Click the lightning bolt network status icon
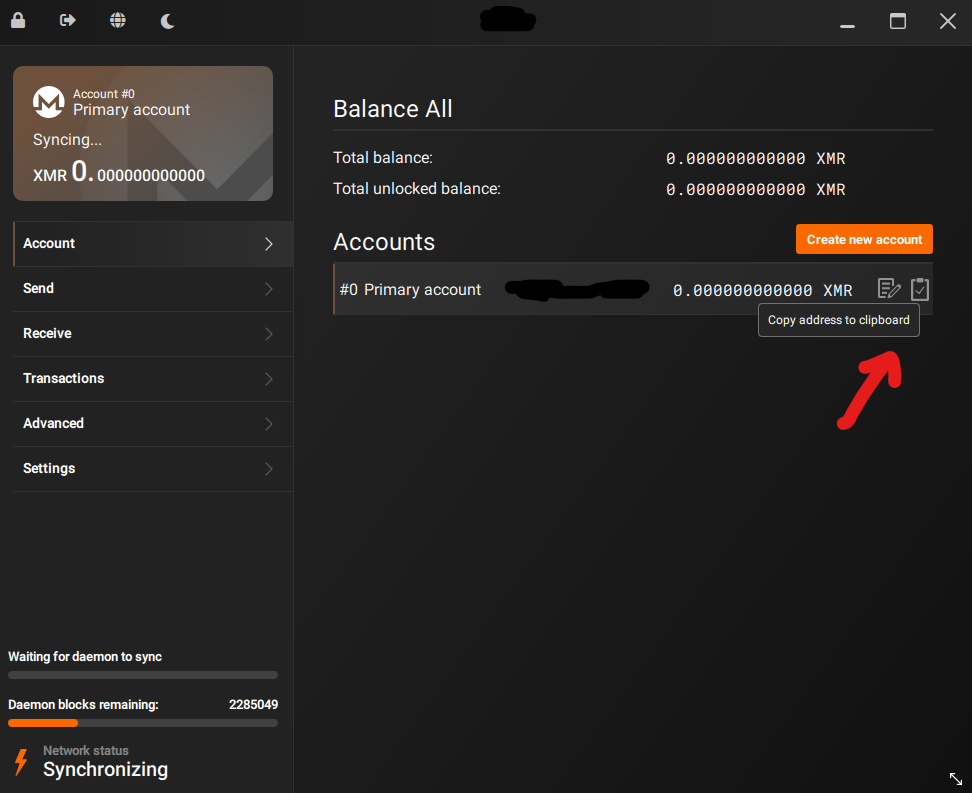Screen dimensions: 972x793 point(21,761)
